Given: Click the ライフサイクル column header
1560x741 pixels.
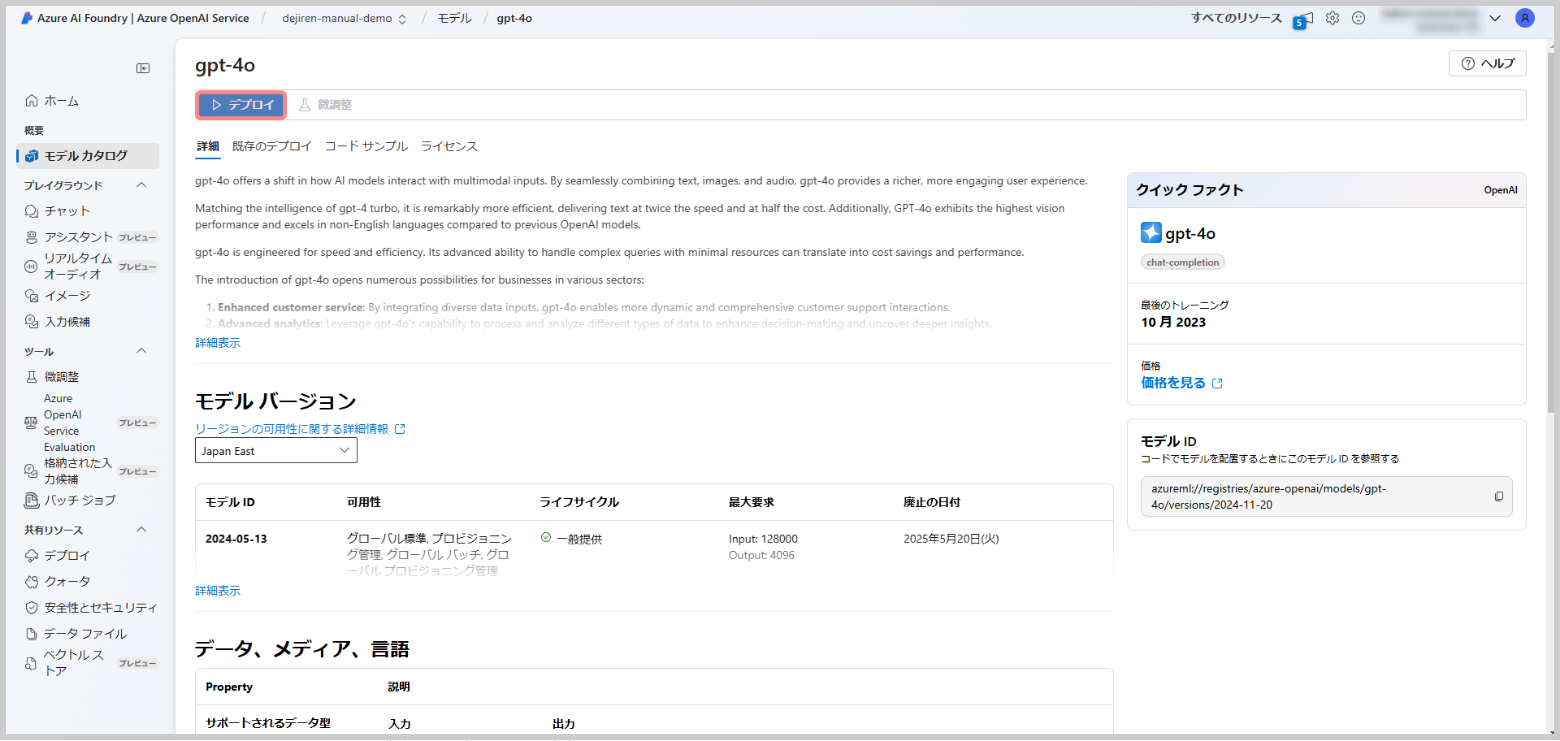Looking at the screenshot, I should click(x=579, y=502).
